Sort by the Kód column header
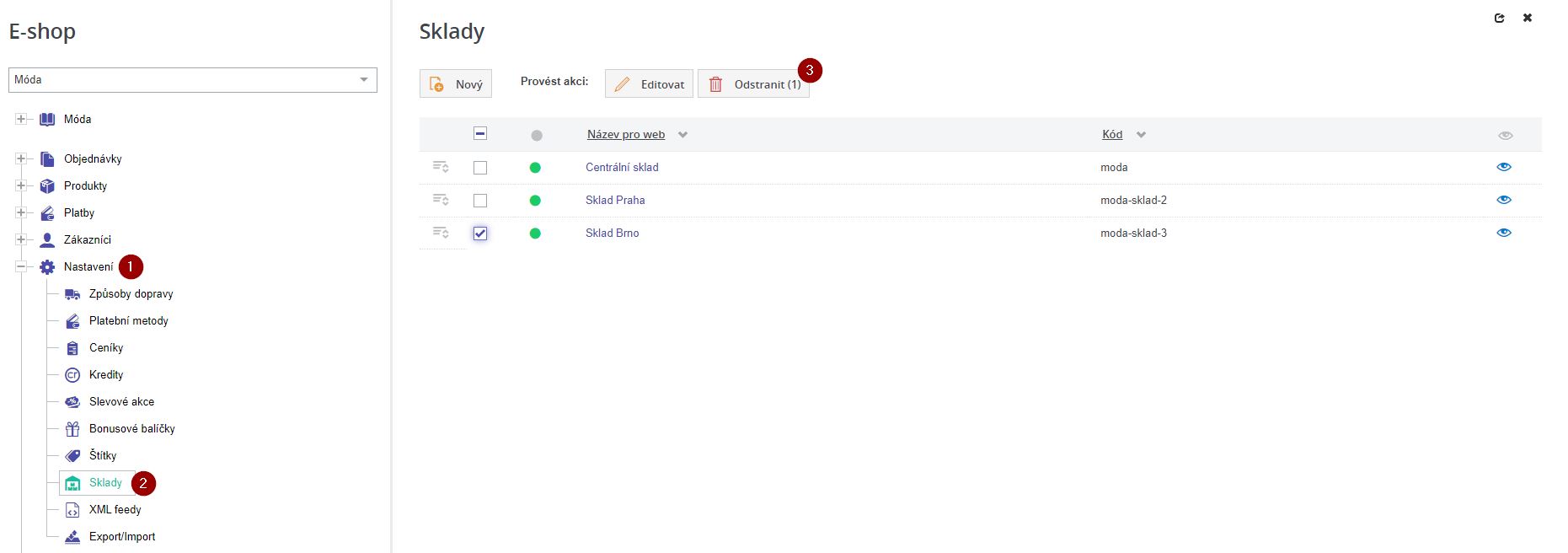Image resolution: width=1568 pixels, height=553 pixels. (1112, 135)
